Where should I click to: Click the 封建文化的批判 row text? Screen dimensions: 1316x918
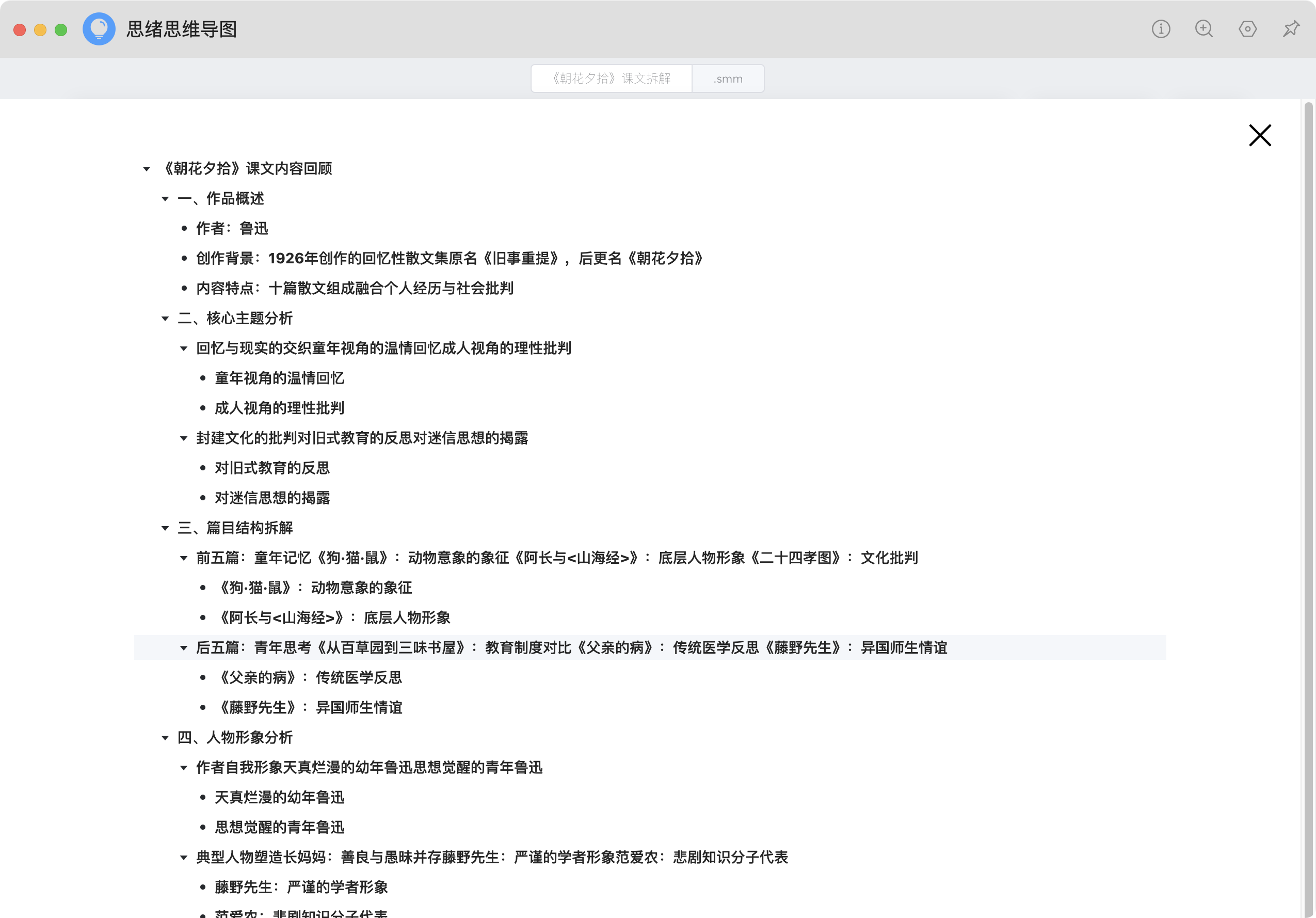[x=362, y=438]
